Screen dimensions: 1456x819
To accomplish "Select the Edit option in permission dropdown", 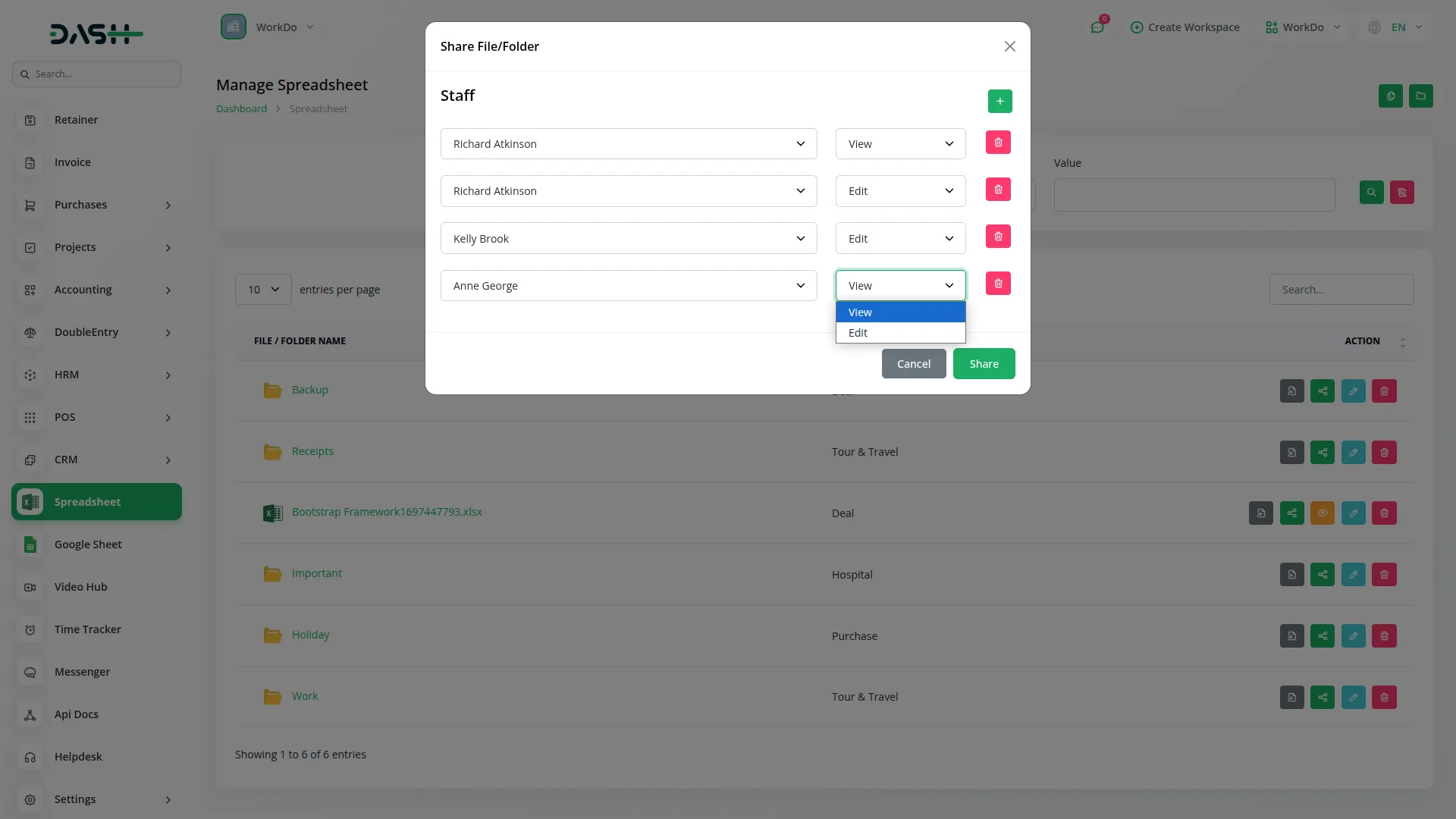I will (x=900, y=333).
